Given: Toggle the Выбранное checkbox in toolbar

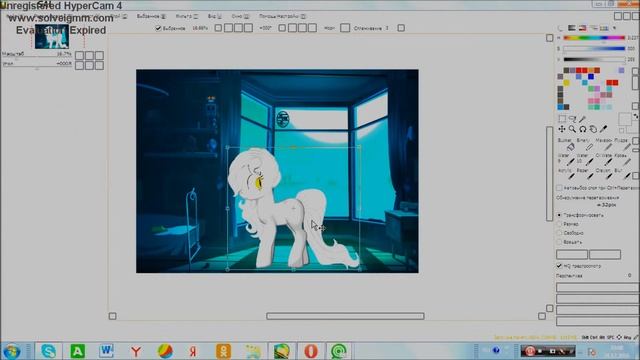Looking at the screenshot, I should 158,28.
